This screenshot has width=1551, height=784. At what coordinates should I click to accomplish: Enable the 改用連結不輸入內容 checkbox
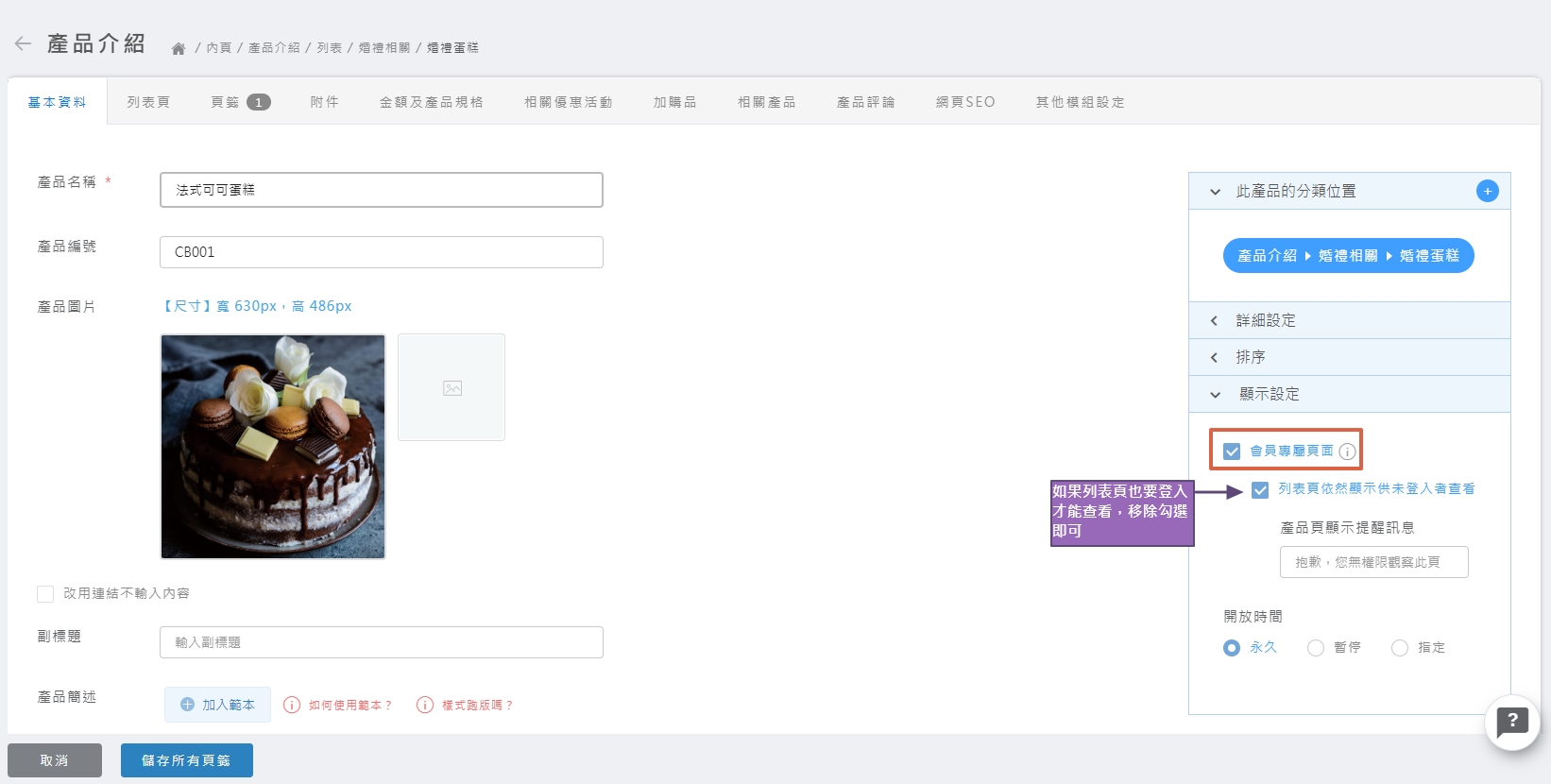coord(45,593)
